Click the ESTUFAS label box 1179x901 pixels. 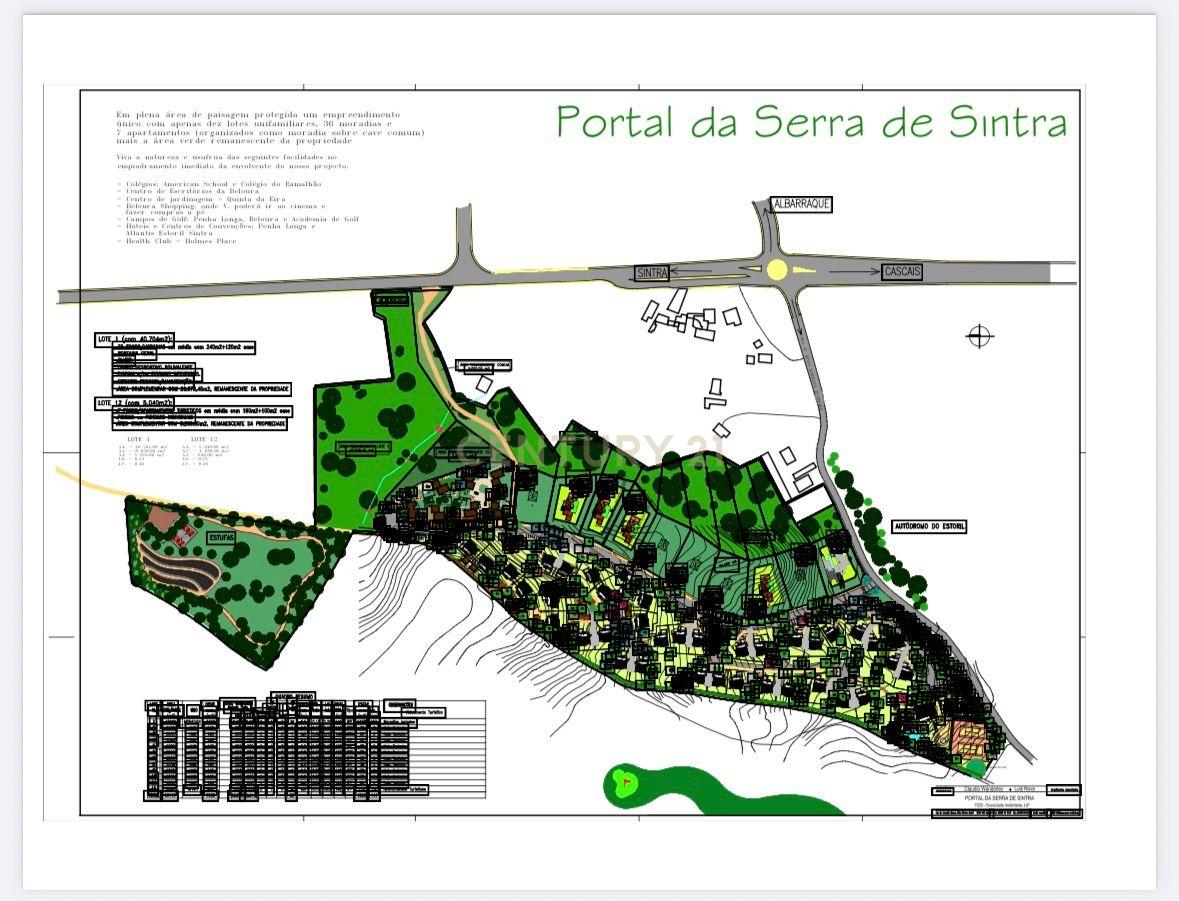[x=221, y=538]
